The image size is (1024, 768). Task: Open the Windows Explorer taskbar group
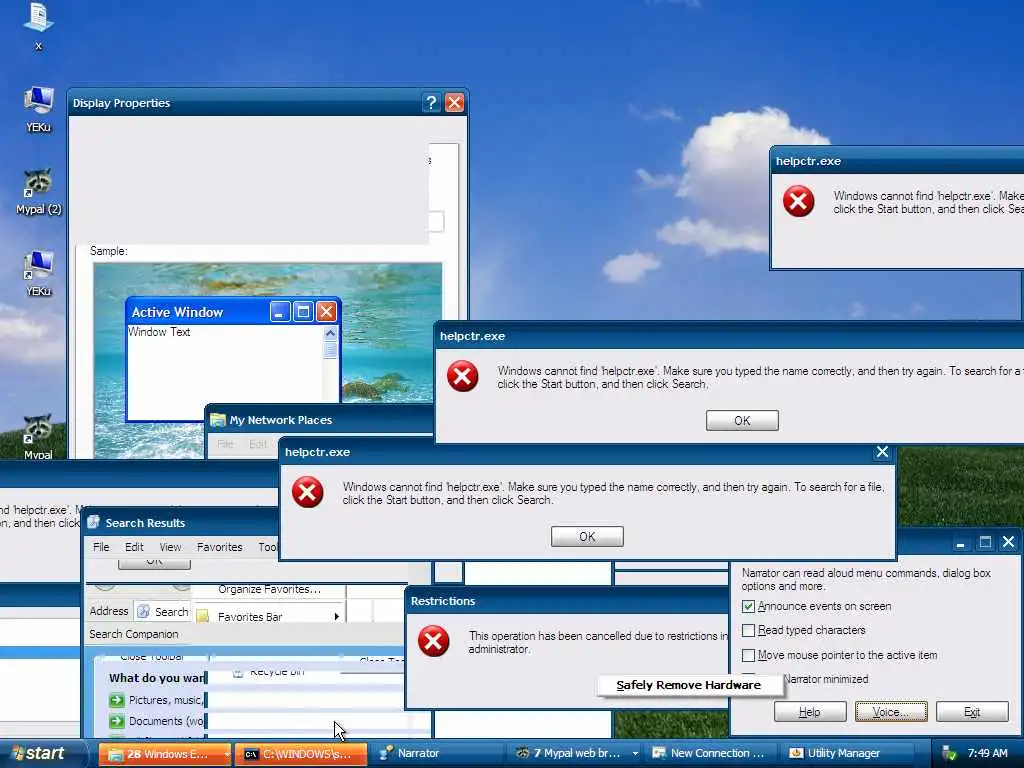(164, 754)
